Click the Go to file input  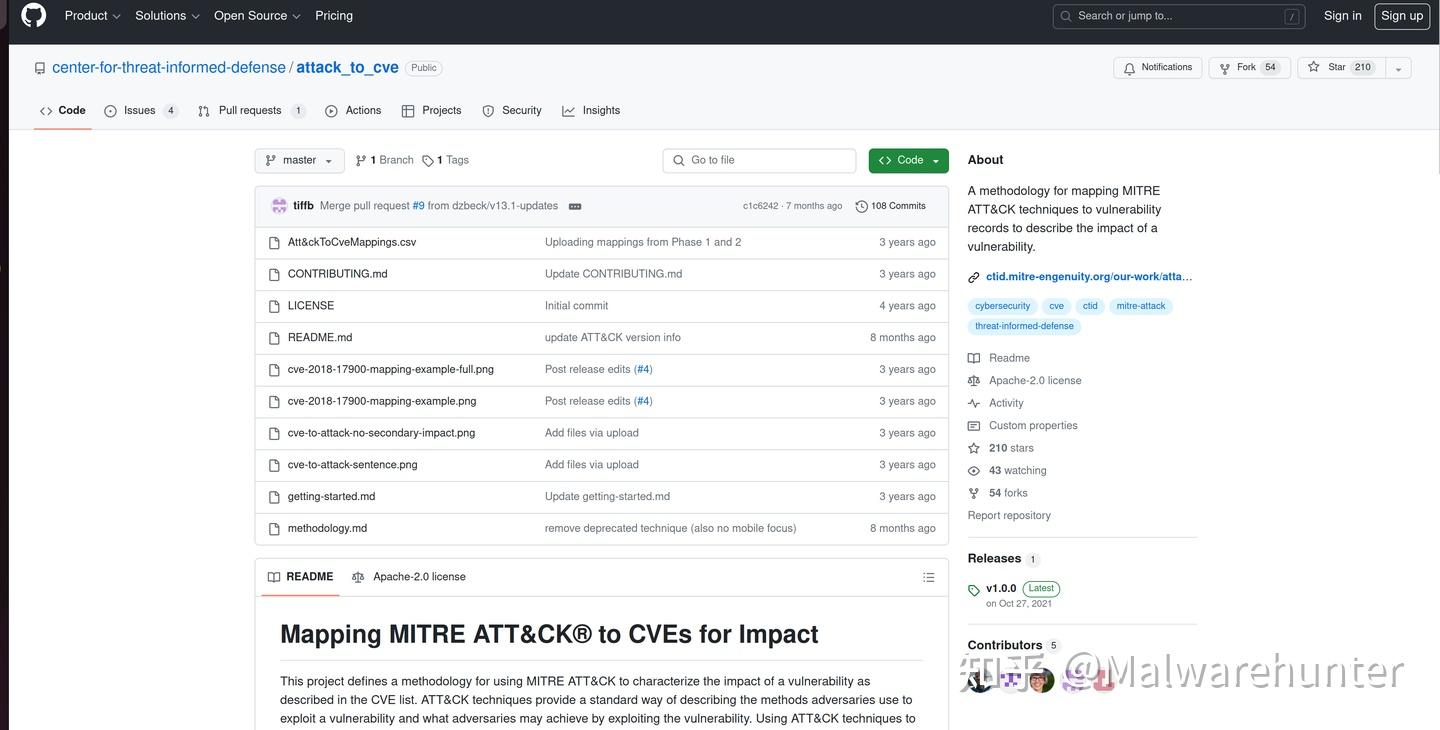coord(760,161)
